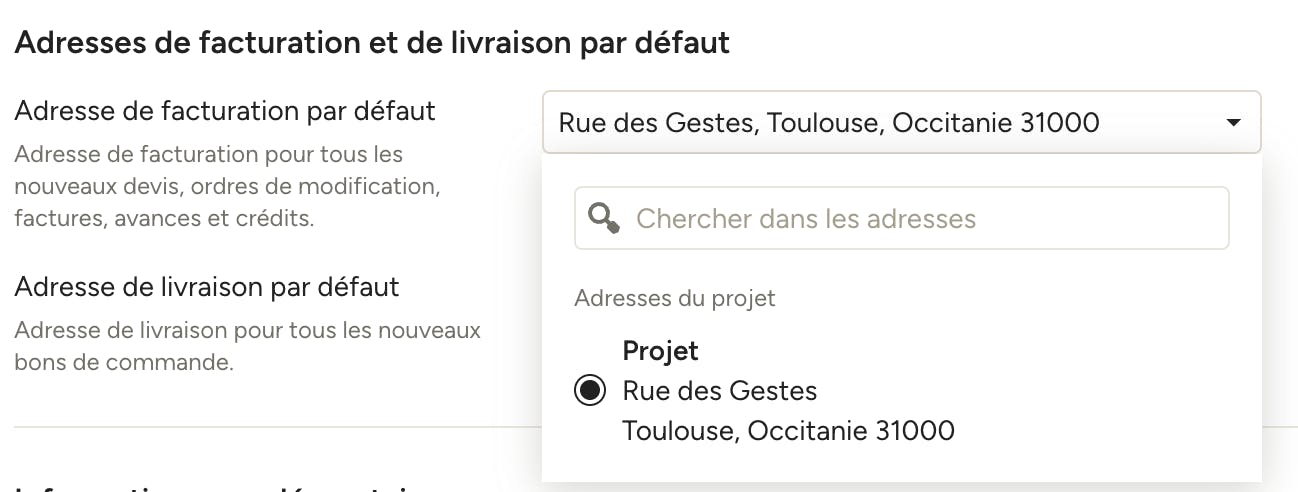
Task: Focus the 'Chercher dans les adresses' field
Action: (901, 218)
